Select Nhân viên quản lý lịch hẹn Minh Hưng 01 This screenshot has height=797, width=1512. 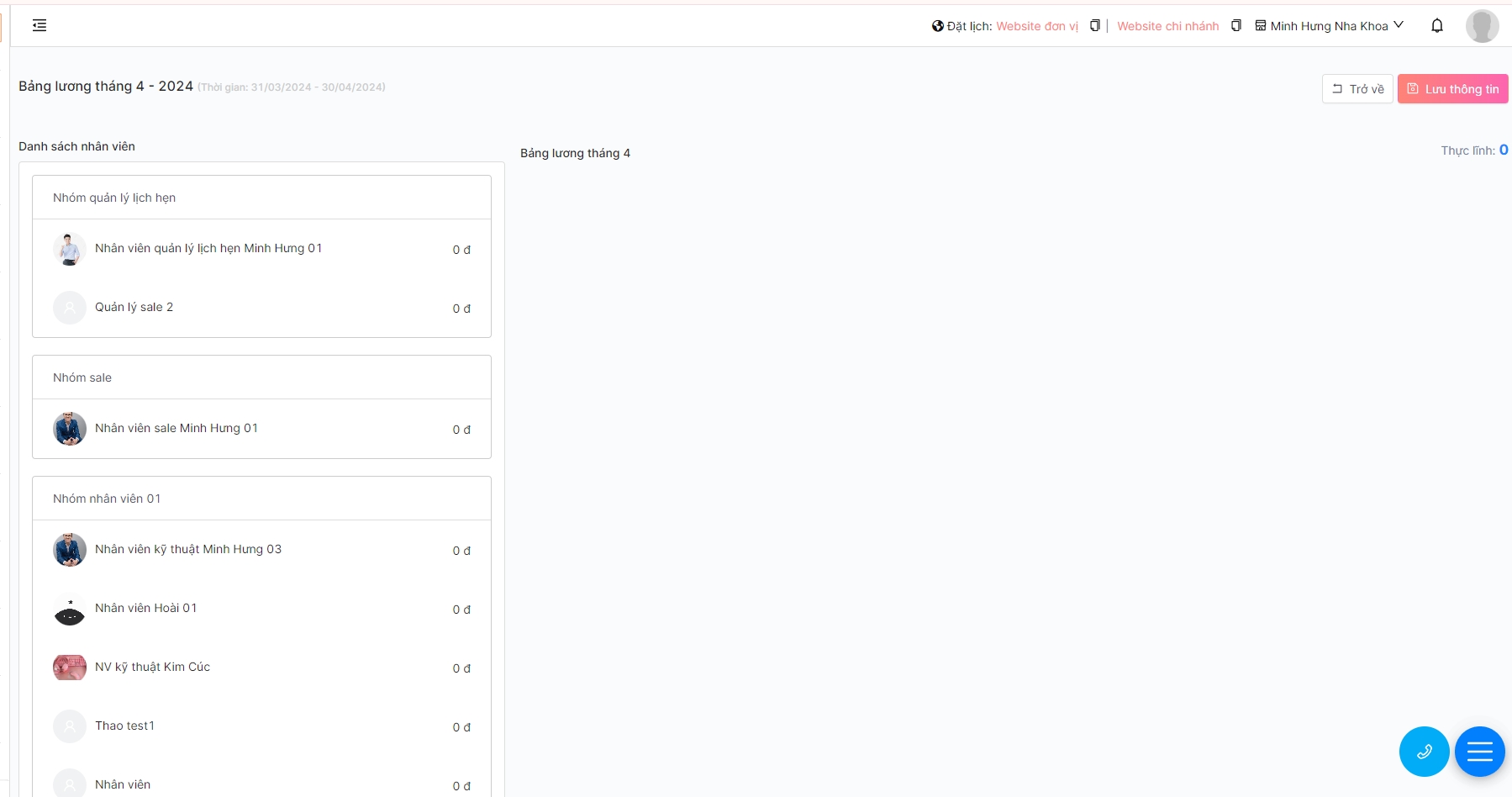tap(208, 249)
